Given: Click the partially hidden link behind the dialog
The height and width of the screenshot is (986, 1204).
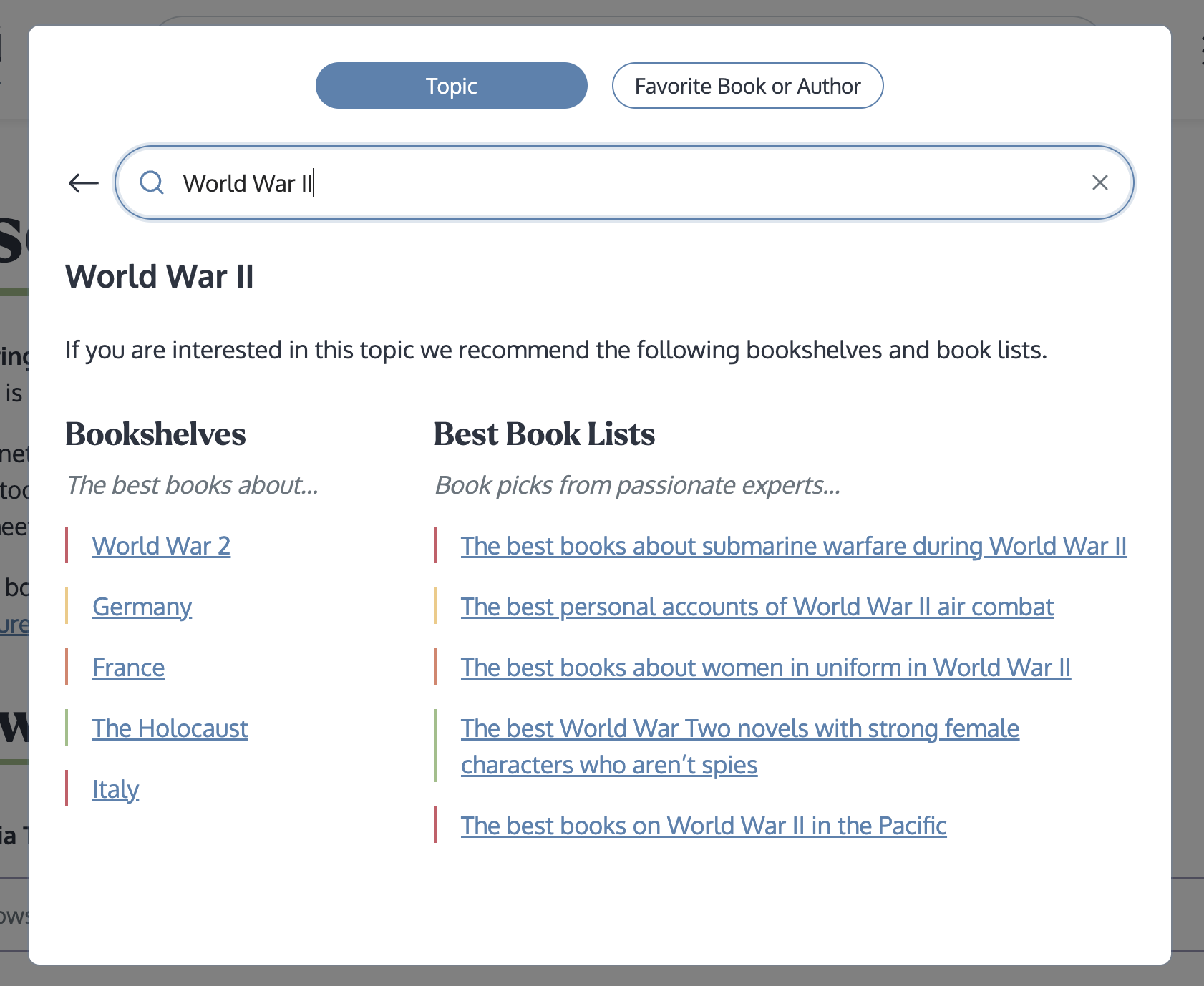Looking at the screenshot, I should (x=14, y=625).
